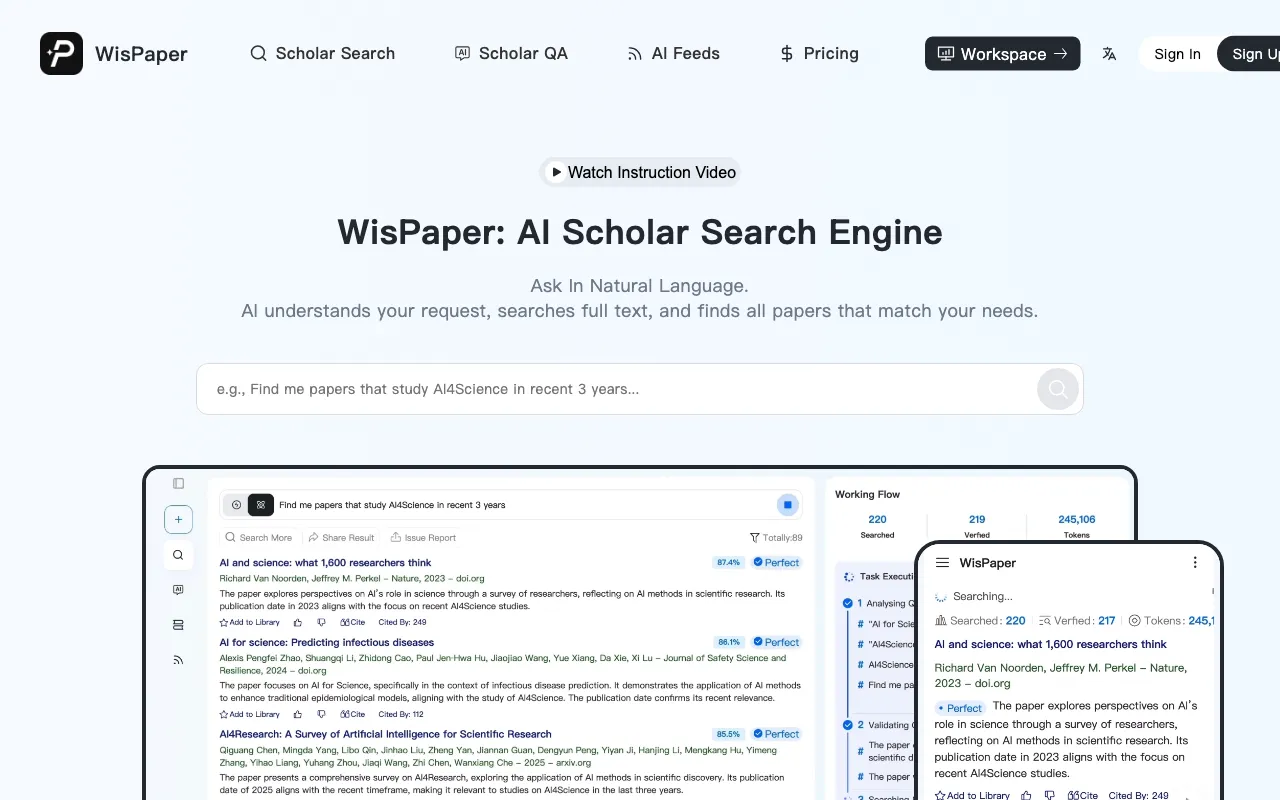Open three-dot menu in mobile WisPaper preview
This screenshot has width=1280, height=800.
tap(1195, 563)
